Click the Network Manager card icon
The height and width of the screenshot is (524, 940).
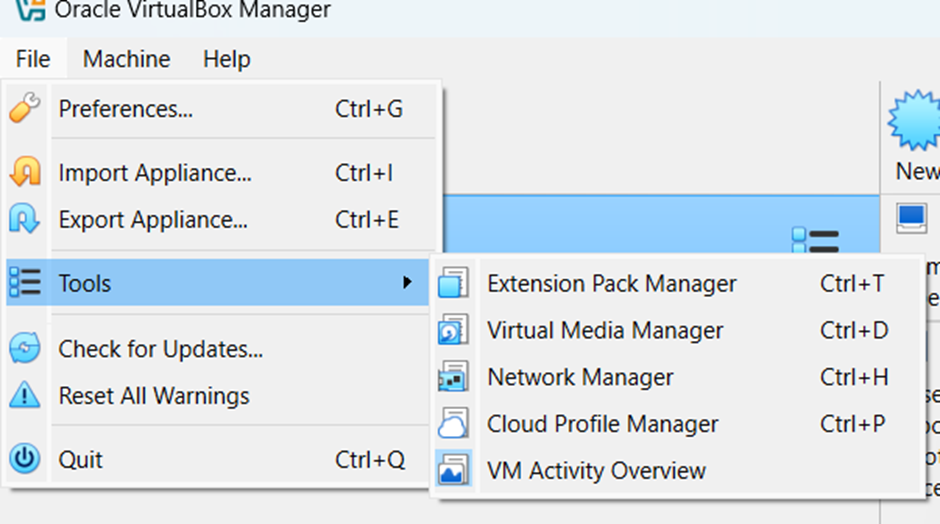(x=453, y=377)
